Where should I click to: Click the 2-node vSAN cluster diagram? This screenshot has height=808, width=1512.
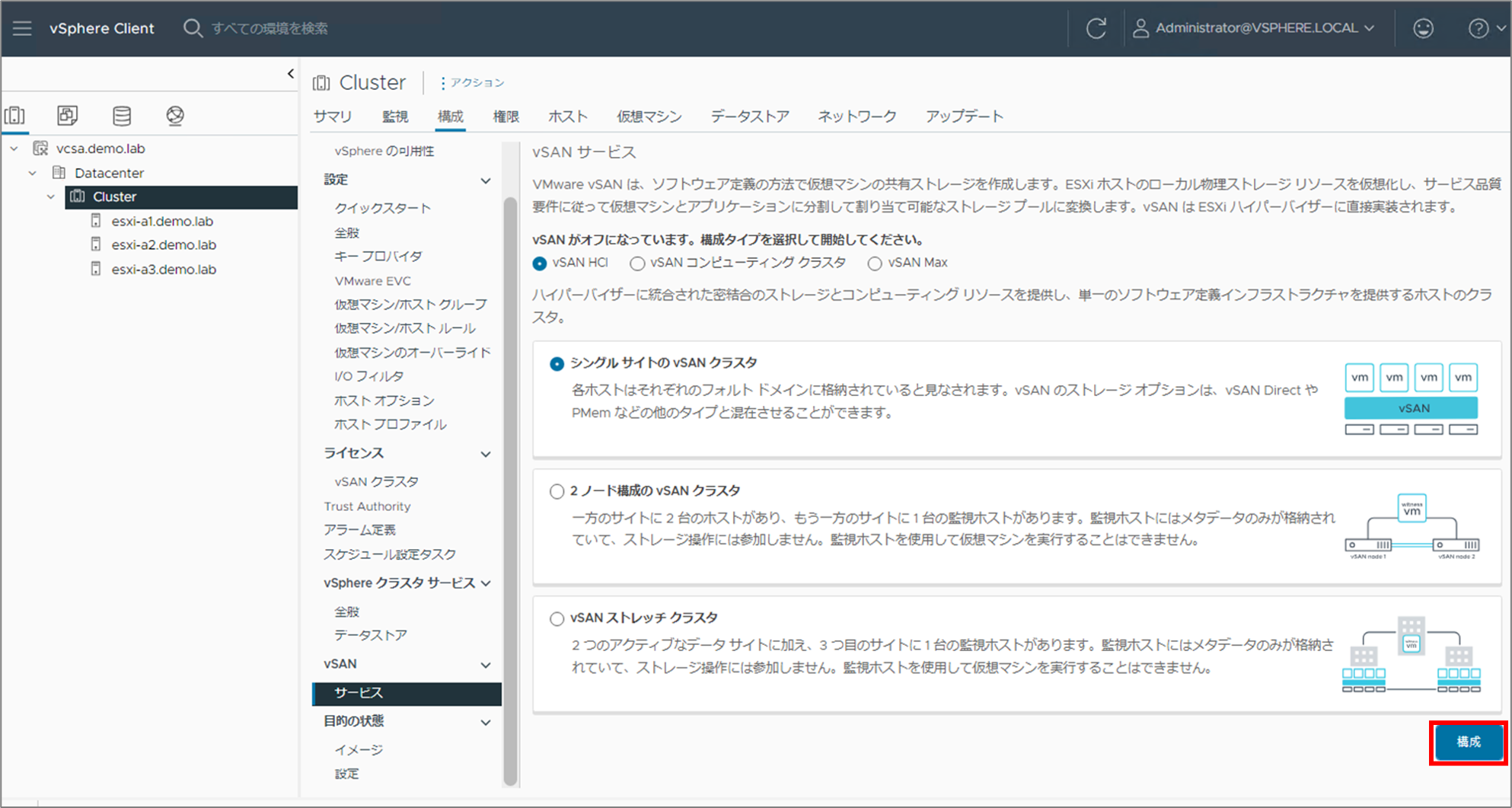point(1412,526)
